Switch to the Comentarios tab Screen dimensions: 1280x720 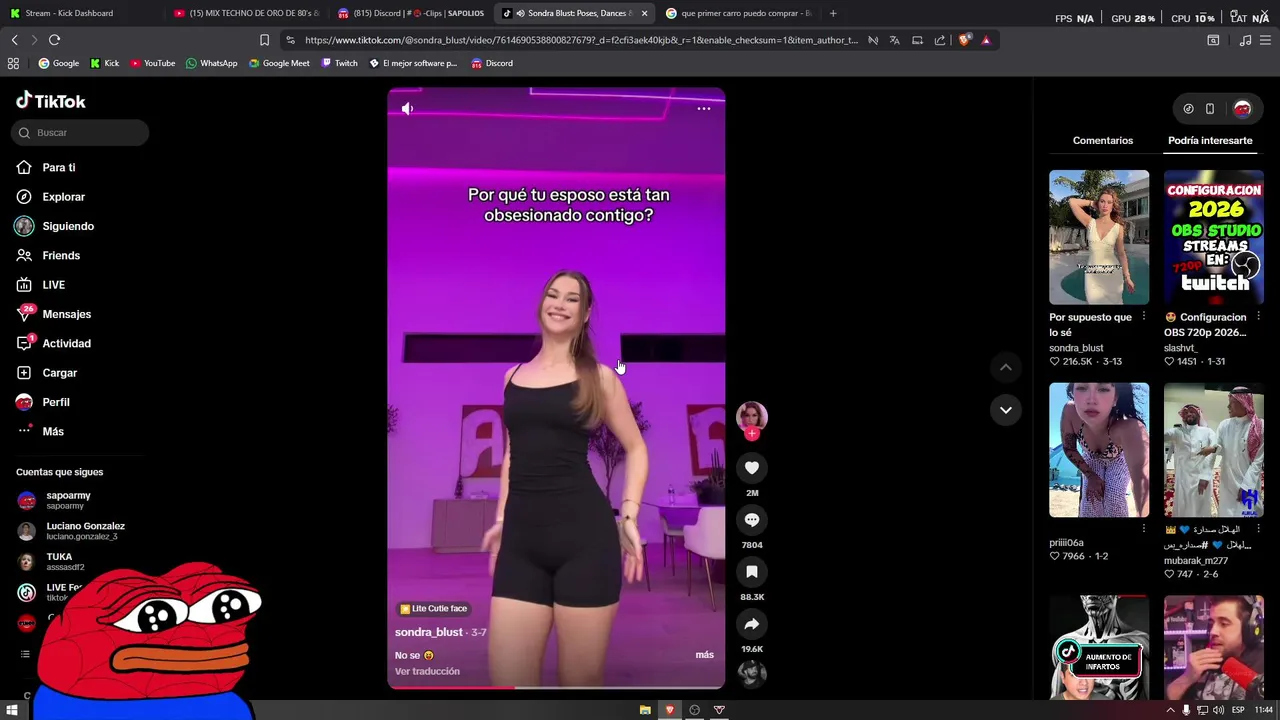[x=1103, y=140]
